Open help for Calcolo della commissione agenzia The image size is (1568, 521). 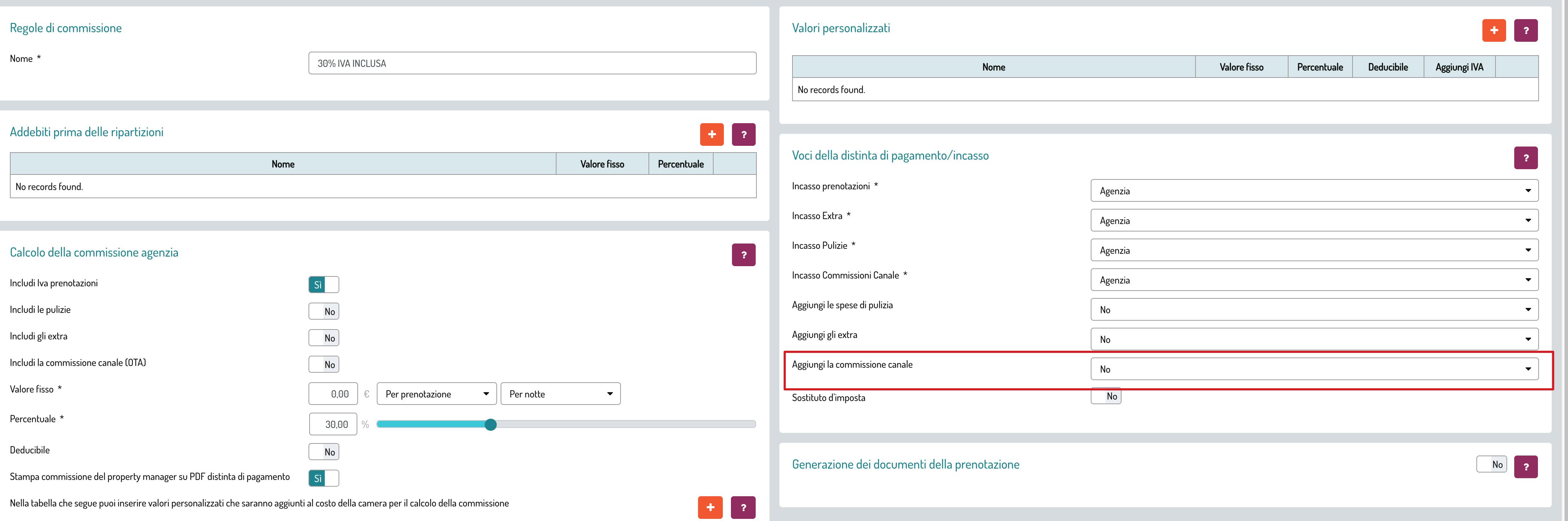pyautogui.click(x=743, y=255)
